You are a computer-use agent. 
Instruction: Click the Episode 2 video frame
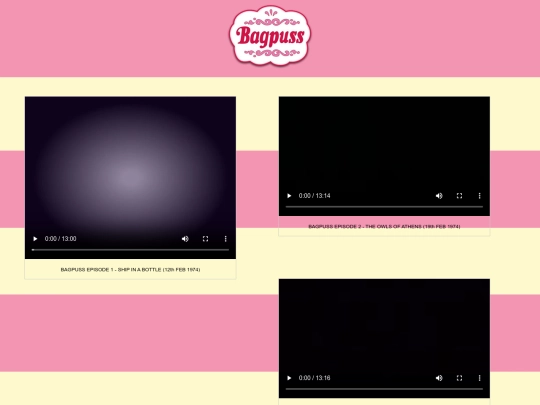click(x=384, y=156)
